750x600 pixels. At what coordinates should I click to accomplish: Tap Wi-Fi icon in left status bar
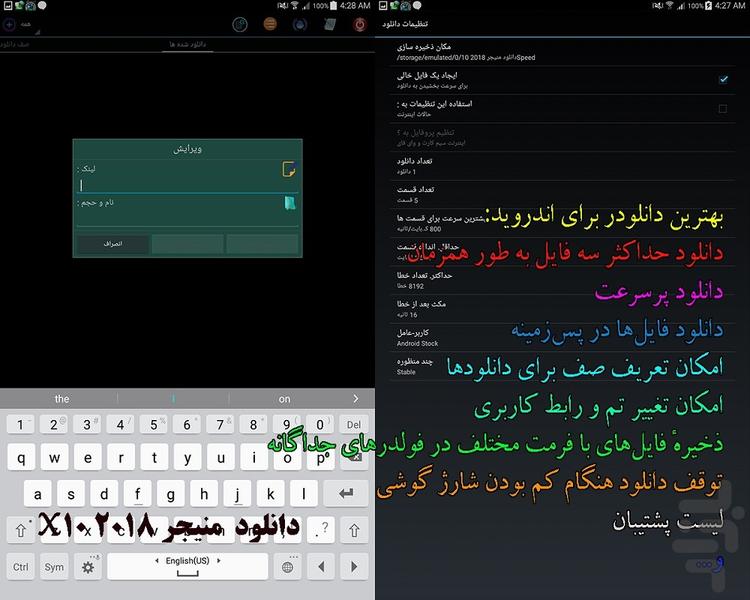coord(295,6)
